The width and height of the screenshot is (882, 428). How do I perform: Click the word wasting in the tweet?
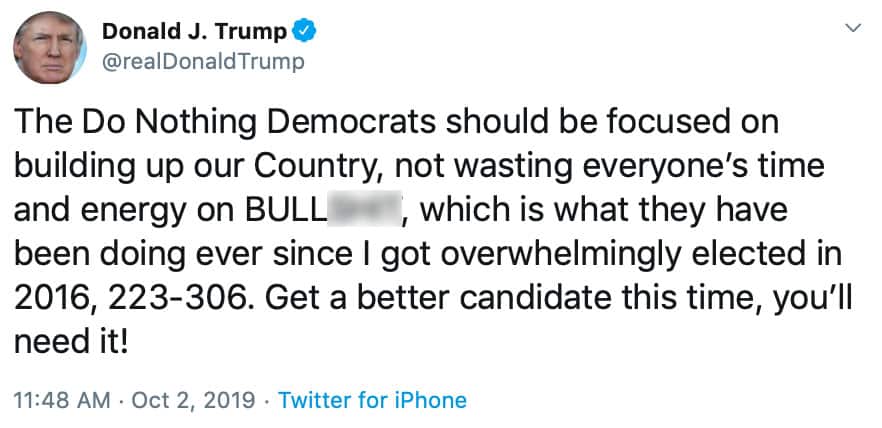(x=525, y=167)
